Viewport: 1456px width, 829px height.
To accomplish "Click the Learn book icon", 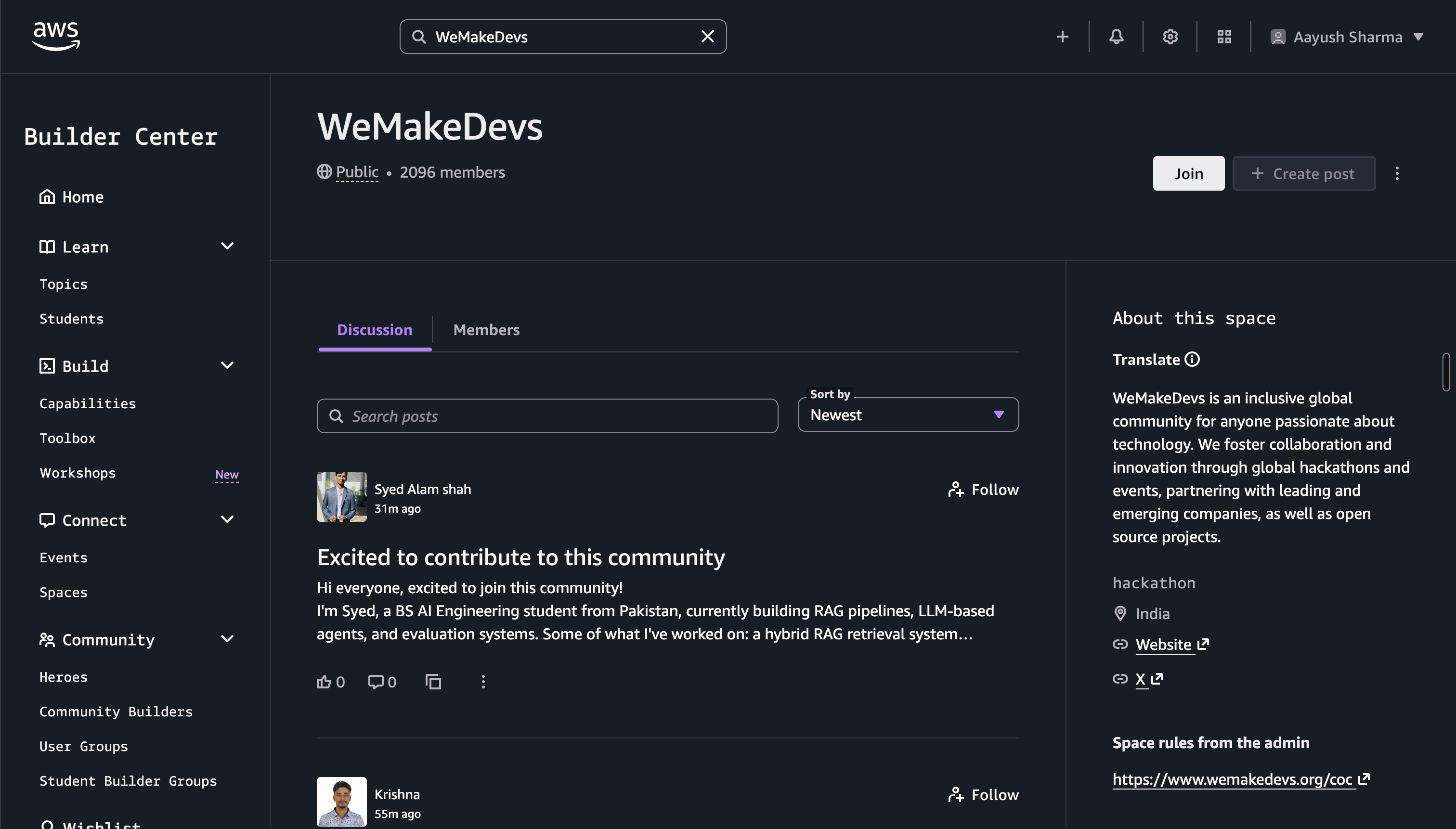I will pyautogui.click(x=47, y=246).
